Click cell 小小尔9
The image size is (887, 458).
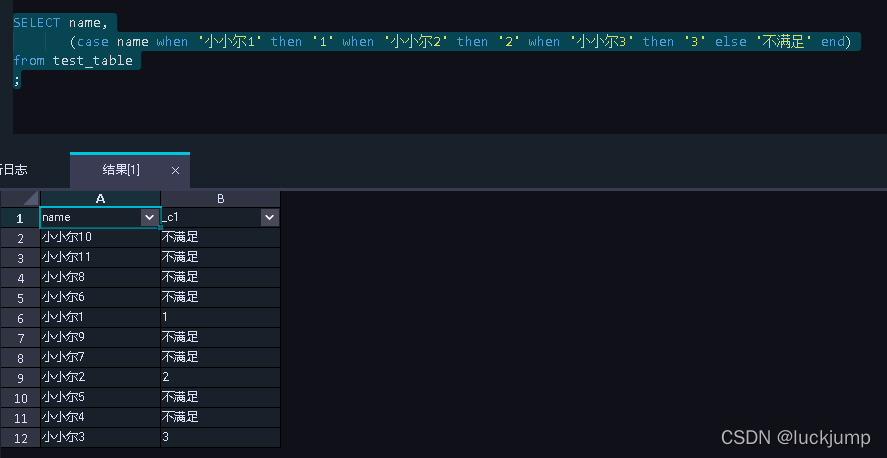click(x=101, y=338)
